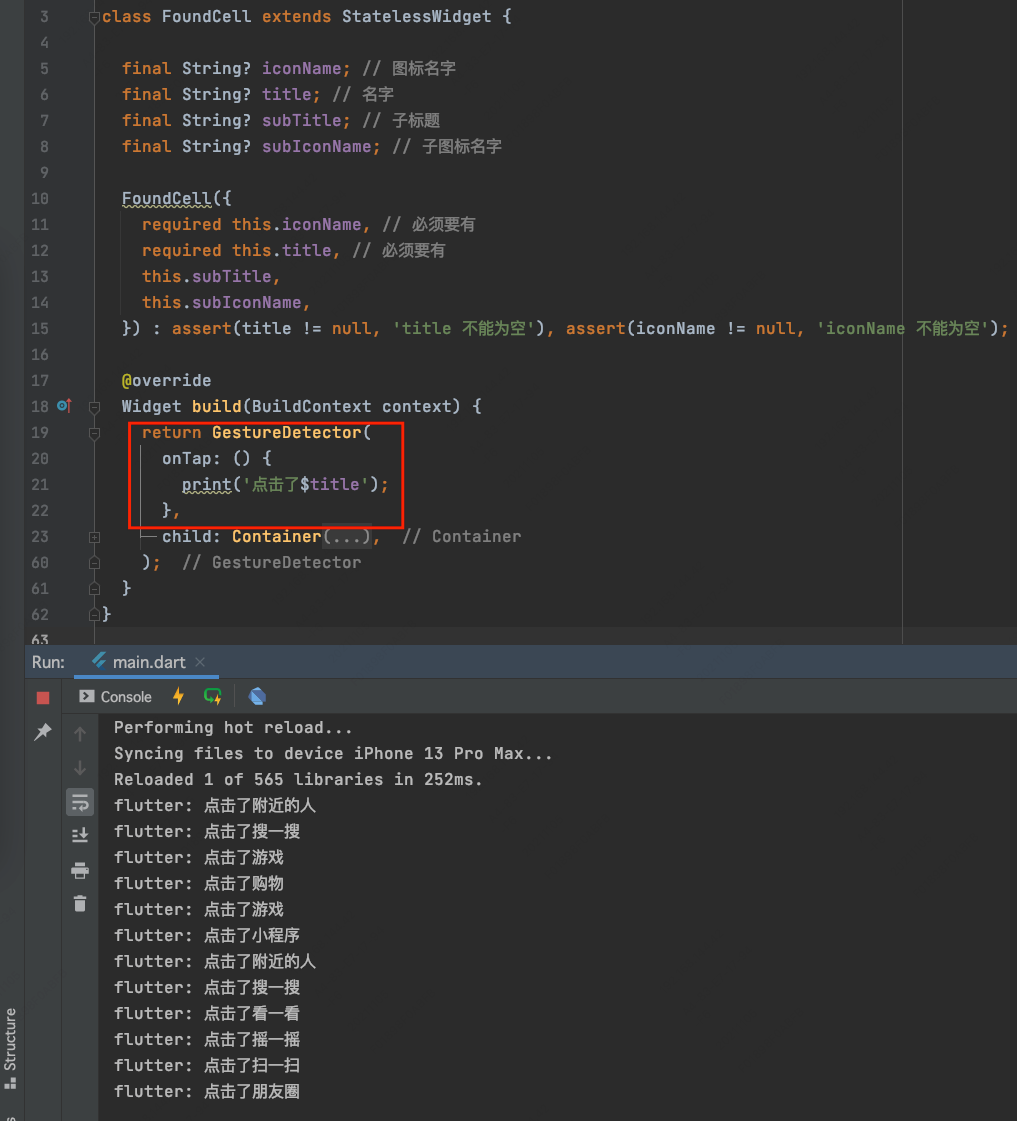This screenshot has width=1017, height=1121.
Task: Click GestureDetector on line 19
Action: coord(286,433)
